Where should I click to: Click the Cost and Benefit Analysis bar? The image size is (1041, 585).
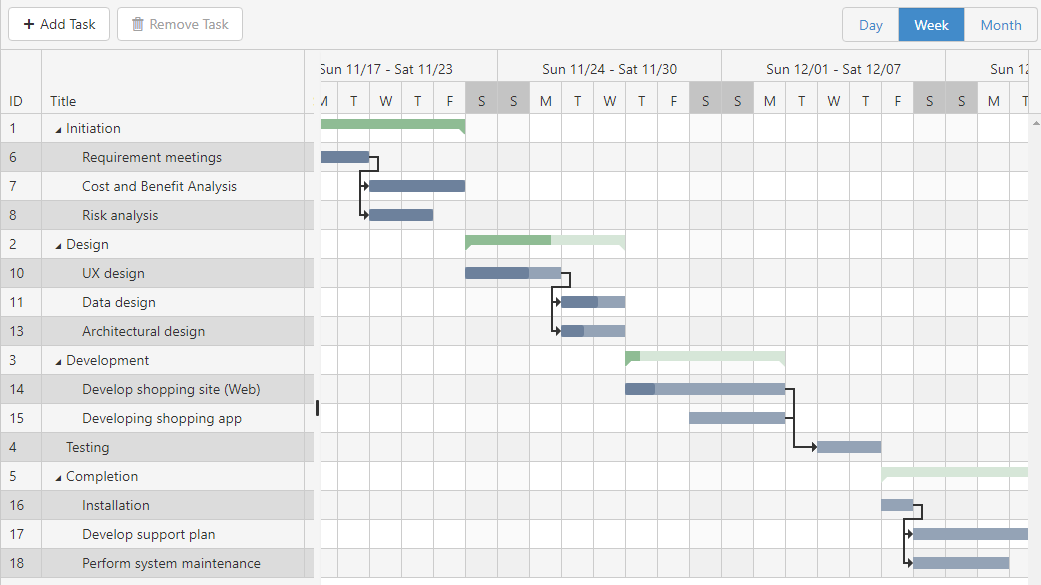coord(417,186)
